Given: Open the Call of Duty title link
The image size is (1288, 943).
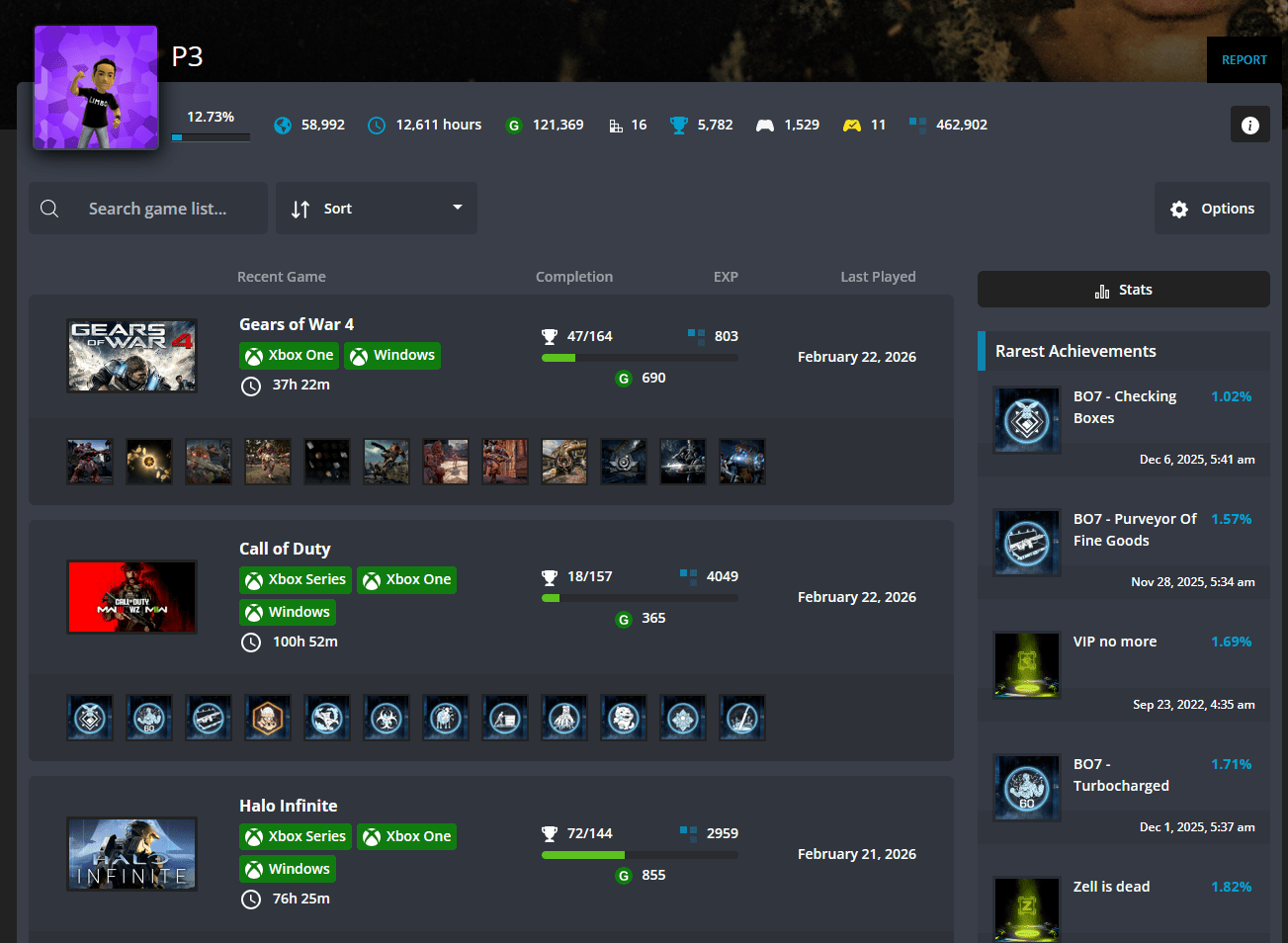Looking at the screenshot, I should tap(285, 549).
